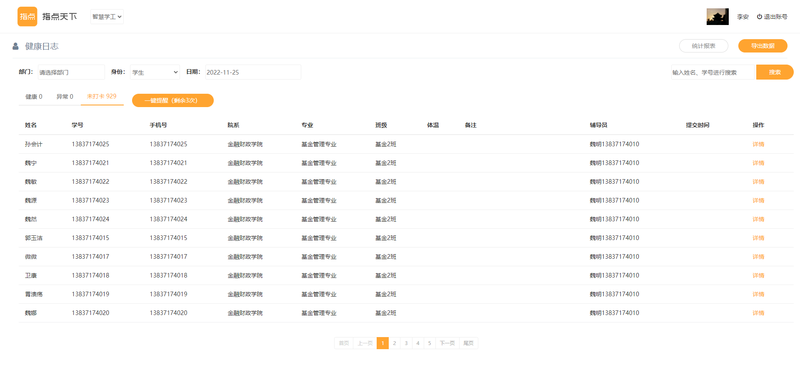The height and width of the screenshot is (390, 800).
Task: Click the 退出账号 logout text
Action: click(776, 17)
